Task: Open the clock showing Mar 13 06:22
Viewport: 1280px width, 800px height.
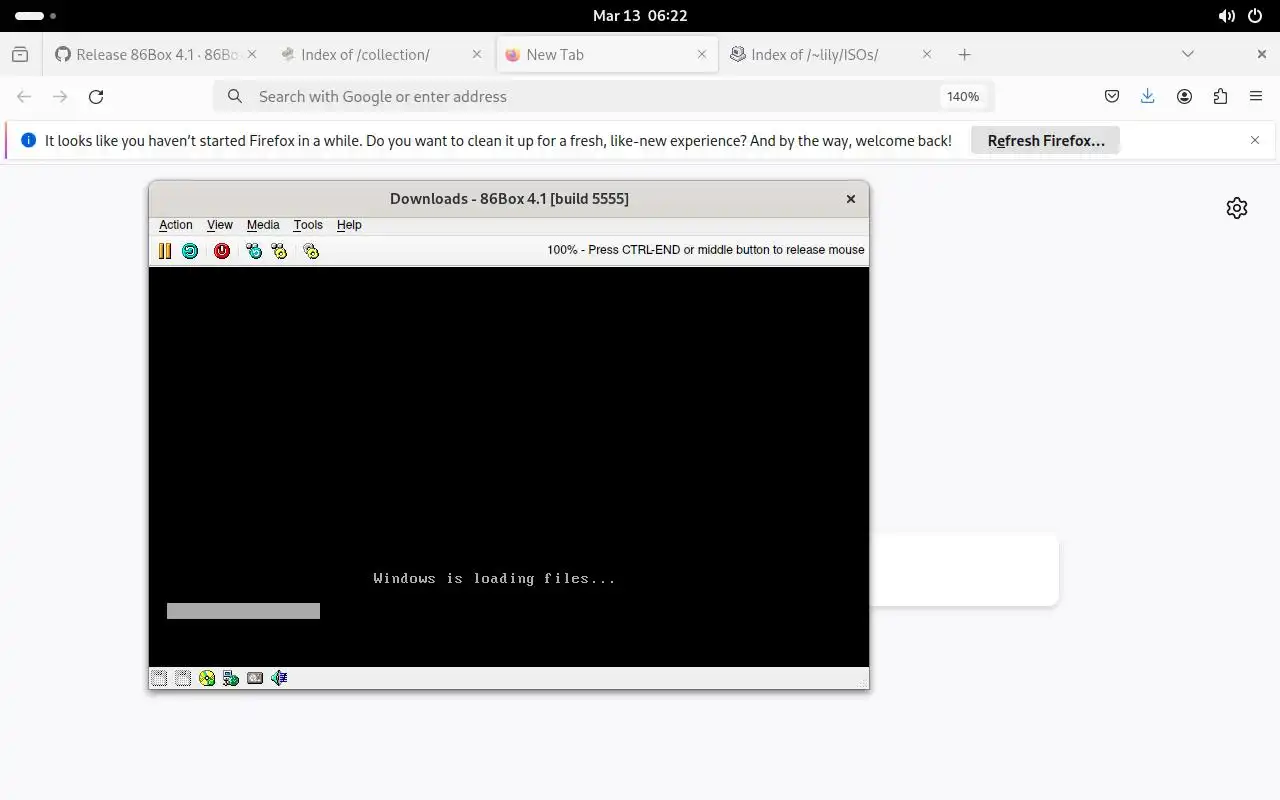Action: click(x=640, y=16)
